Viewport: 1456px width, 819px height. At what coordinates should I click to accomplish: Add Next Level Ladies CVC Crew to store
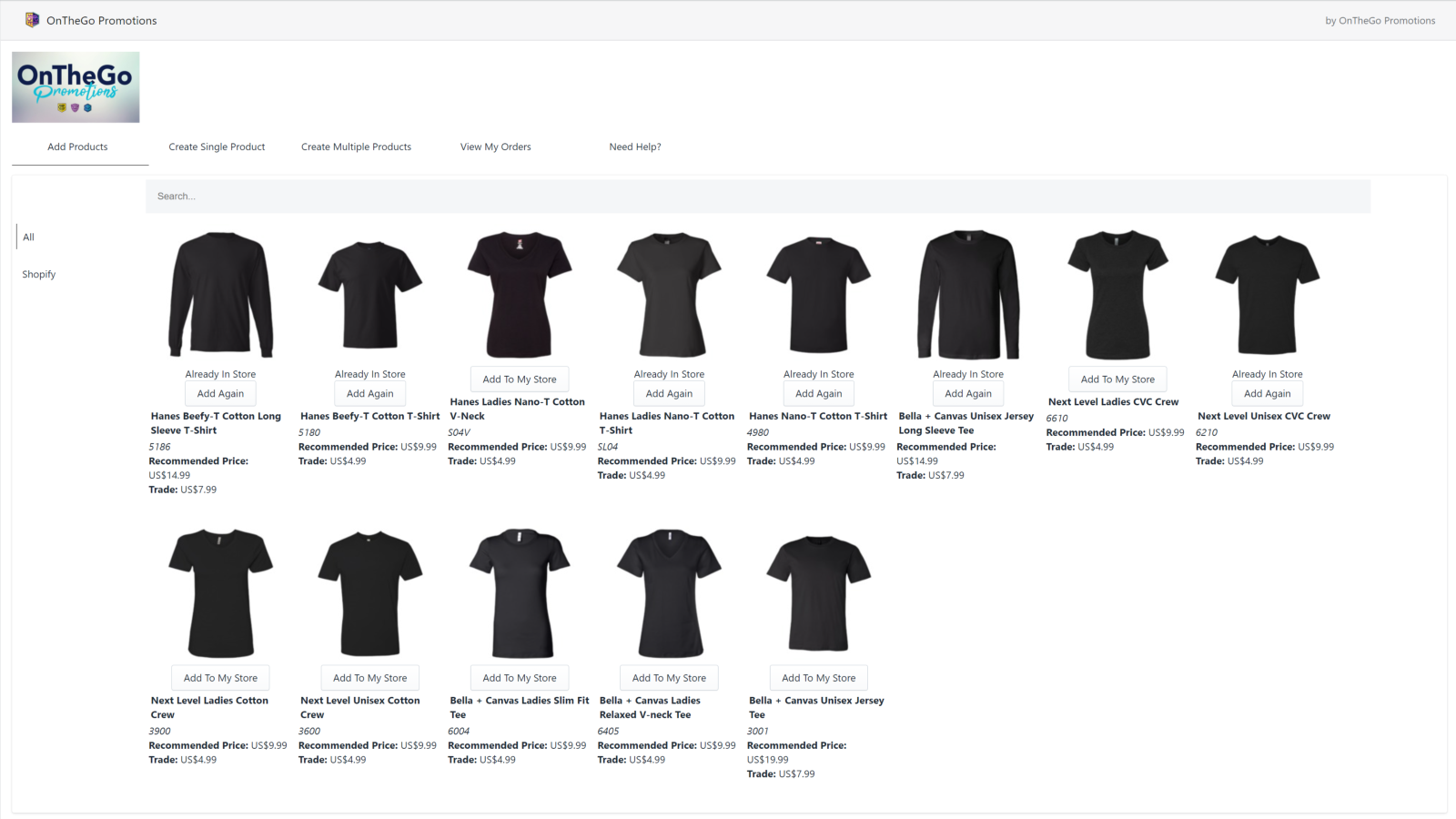click(x=1117, y=379)
